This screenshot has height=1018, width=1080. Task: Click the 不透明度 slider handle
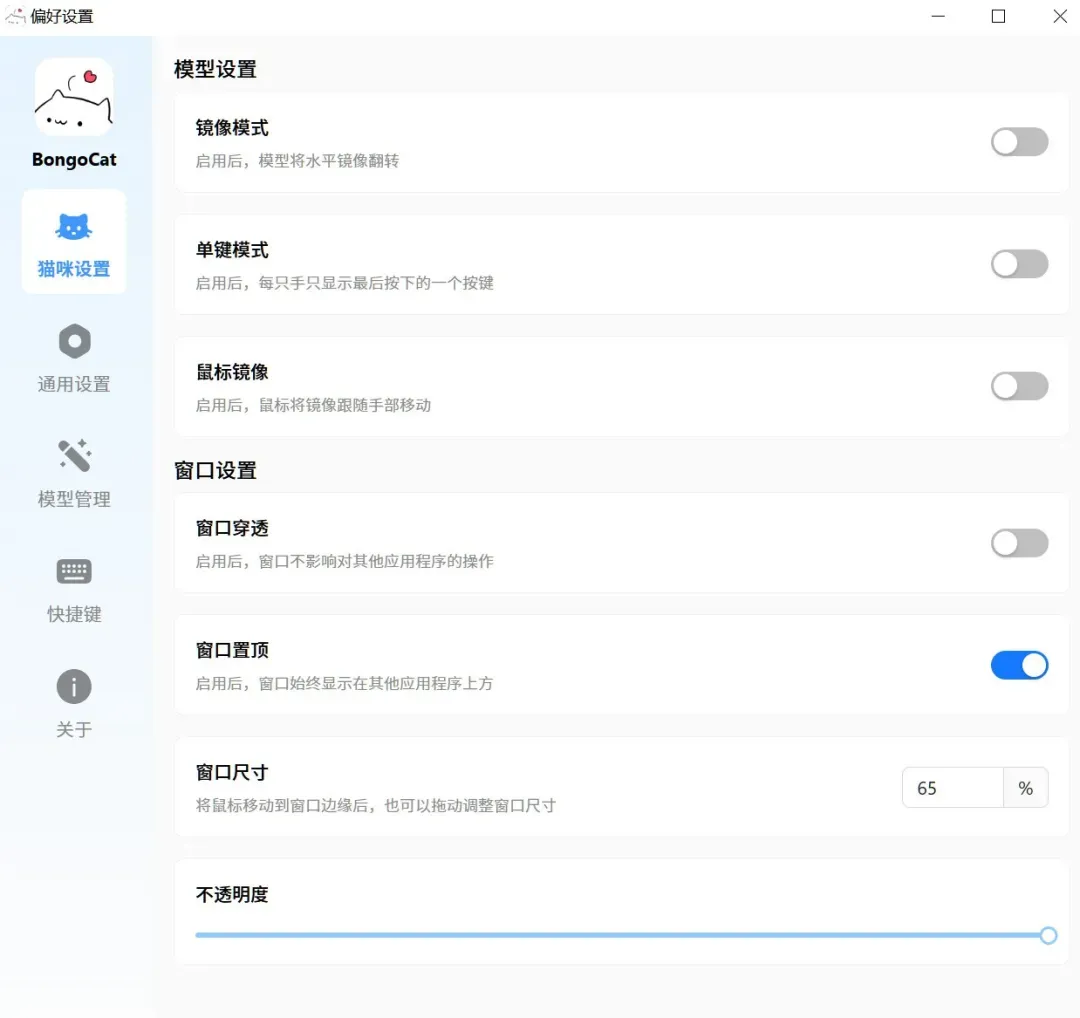(1048, 935)
